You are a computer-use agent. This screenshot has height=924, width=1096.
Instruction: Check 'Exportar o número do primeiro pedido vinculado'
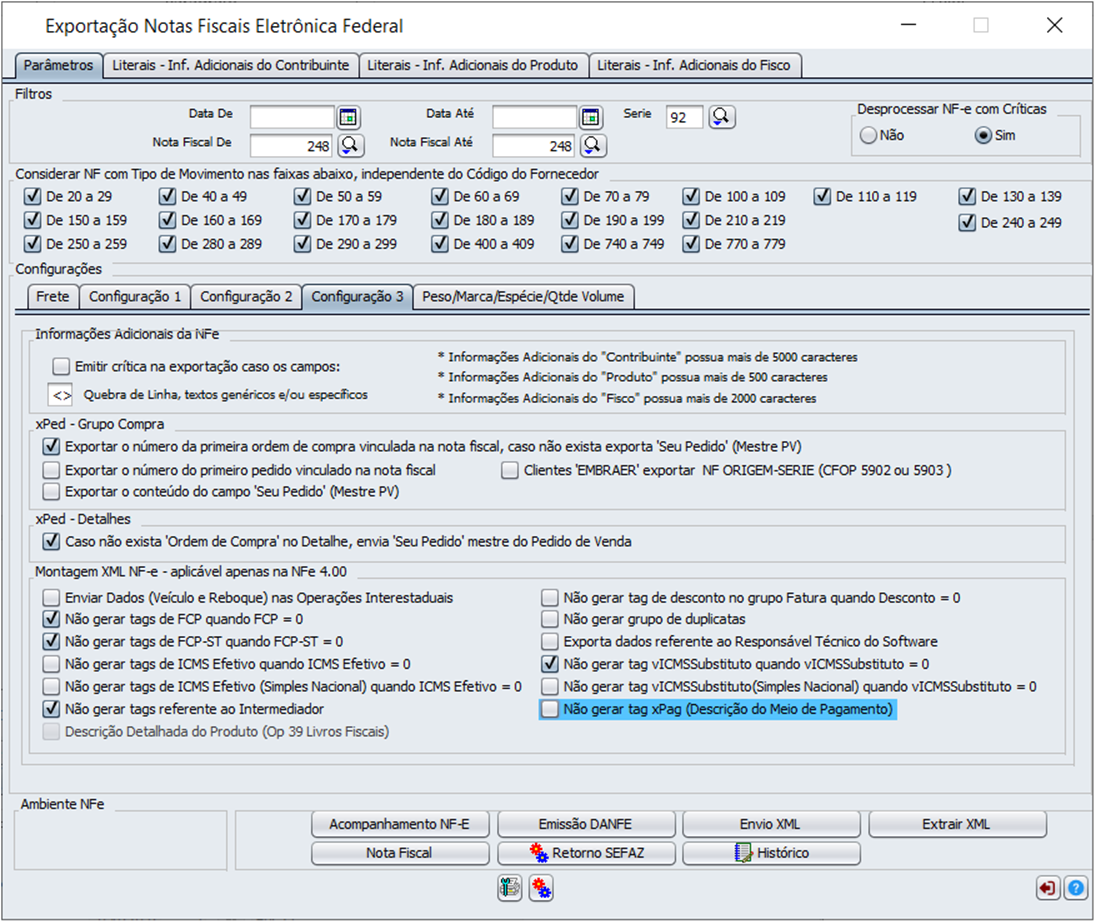(51, 470)
